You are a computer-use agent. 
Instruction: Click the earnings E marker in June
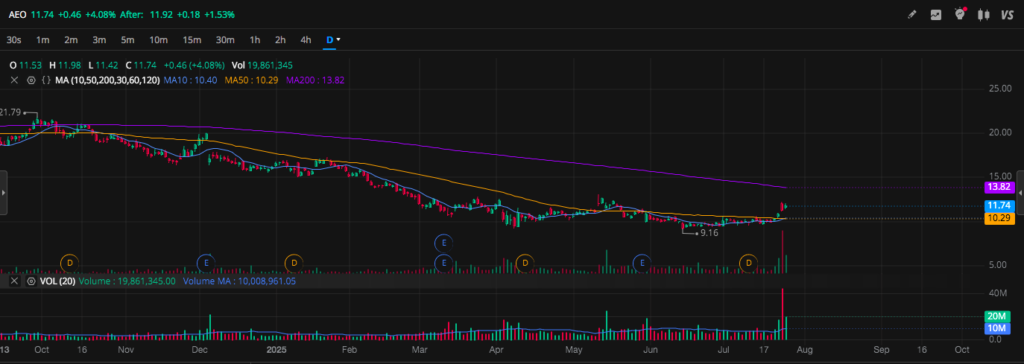point(643,263)
